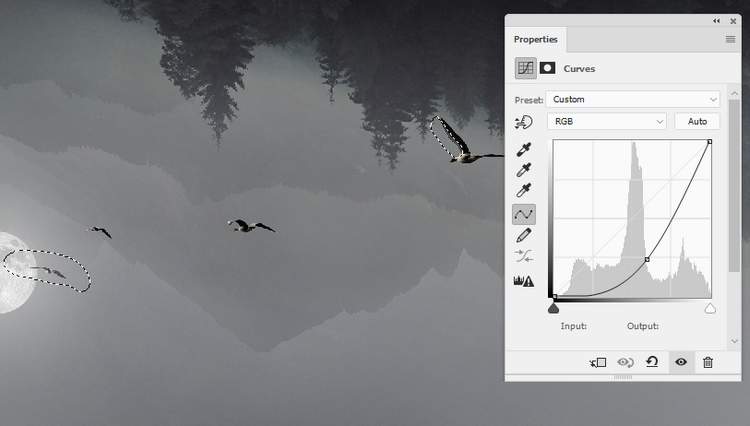This screenshot has height=426, width=750.
Task: Click the histogram clipping warning icon
Action: click(x=523, y=281)
